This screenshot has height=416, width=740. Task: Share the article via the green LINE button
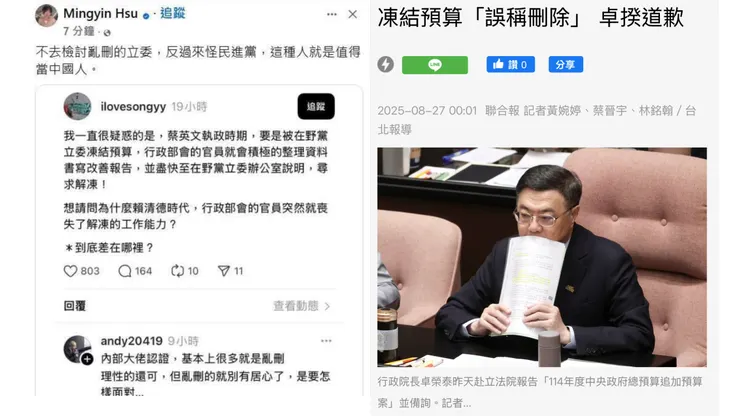[x=435, y=65]
